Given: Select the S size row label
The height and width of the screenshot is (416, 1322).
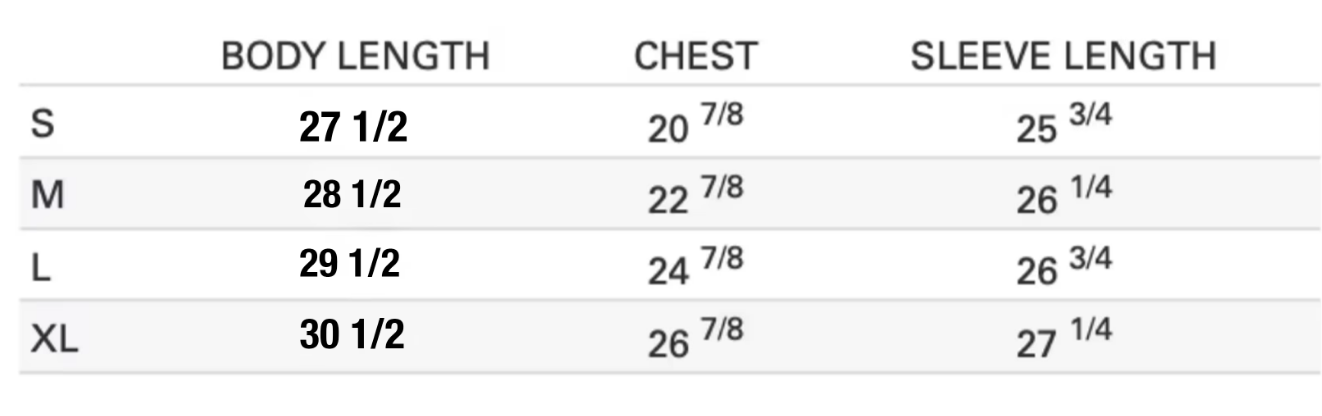Looking at the screenshot, I should (x=42, y=126).
